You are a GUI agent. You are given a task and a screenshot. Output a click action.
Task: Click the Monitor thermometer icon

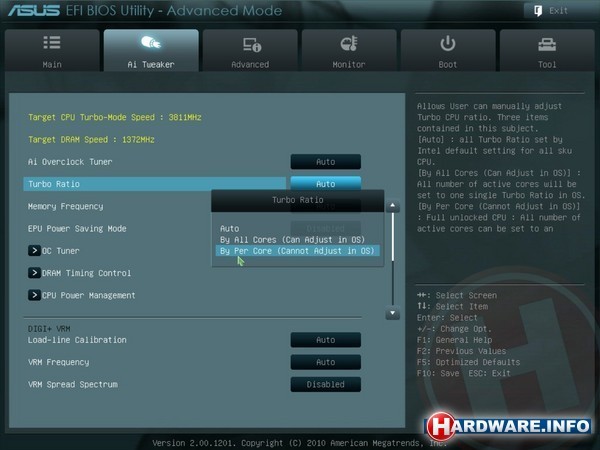click(x=349, y=45)
